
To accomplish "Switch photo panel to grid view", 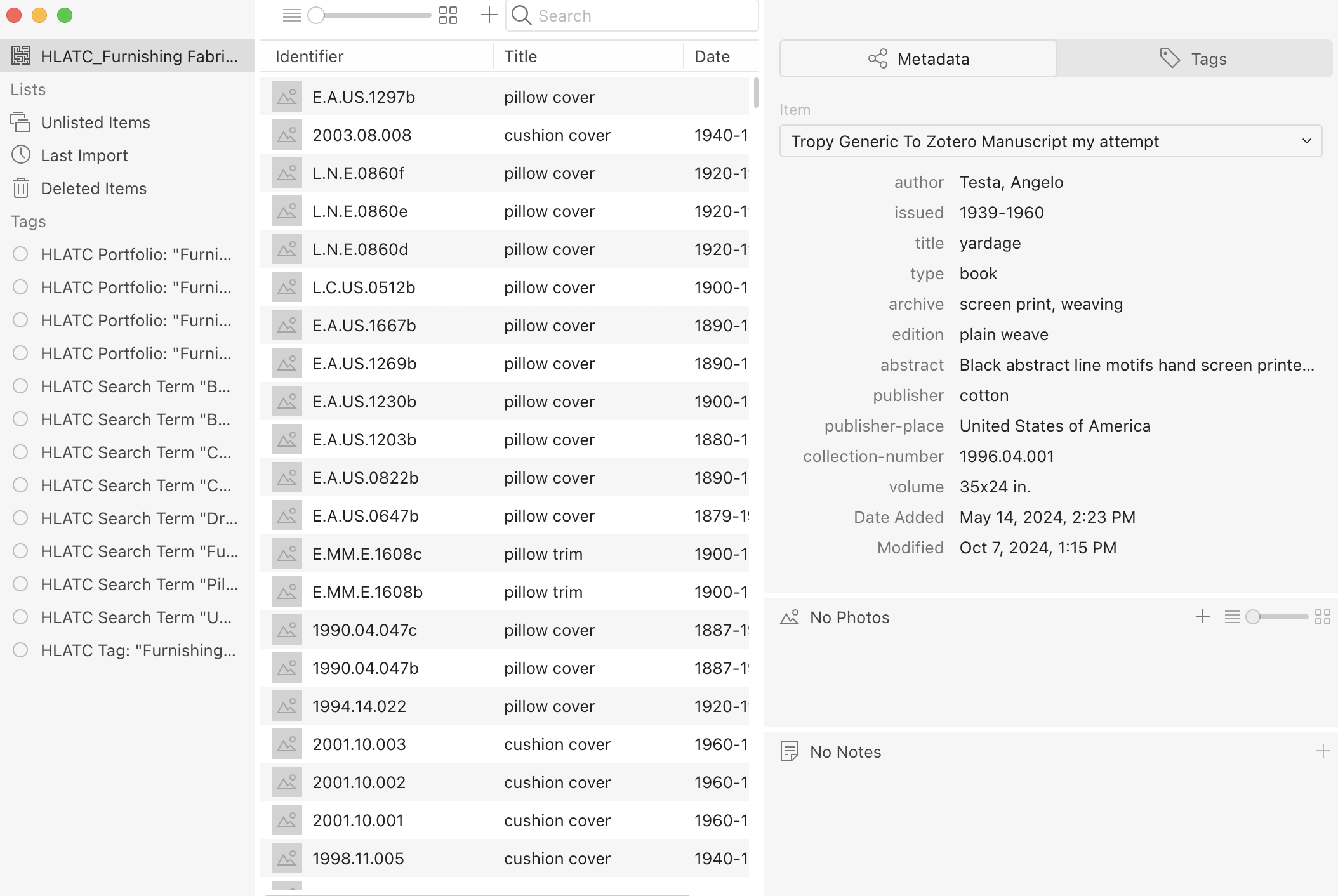I will 1323,617.
